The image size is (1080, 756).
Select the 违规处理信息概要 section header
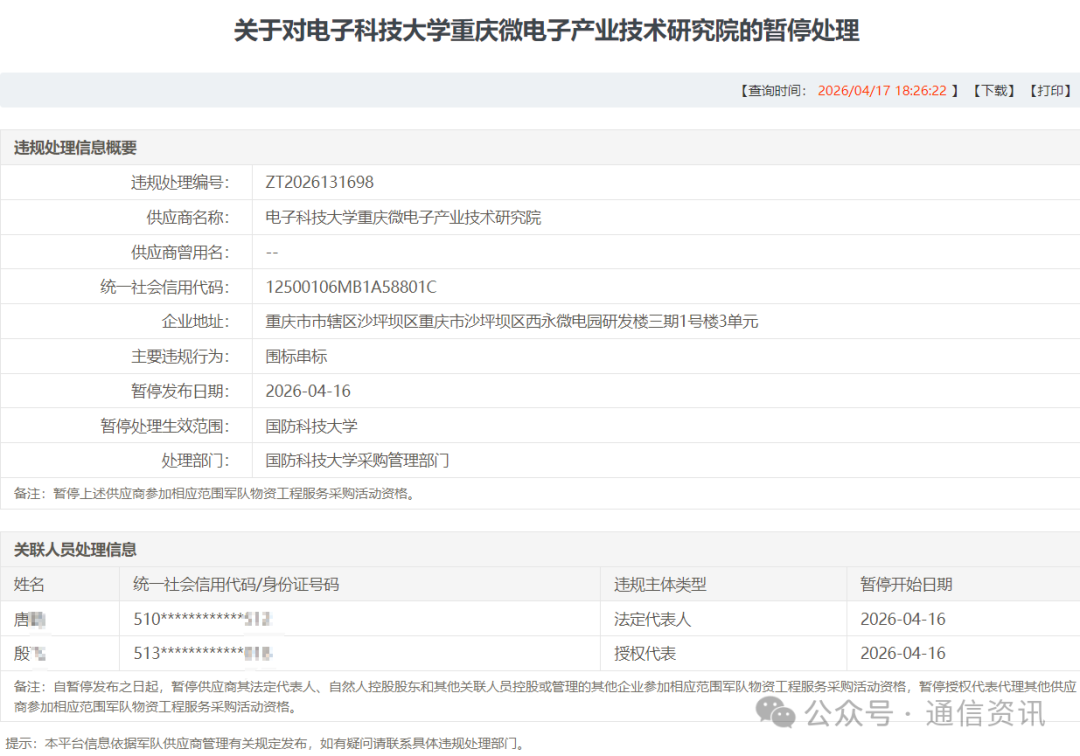pyautogui.click(x=75, y=148)
